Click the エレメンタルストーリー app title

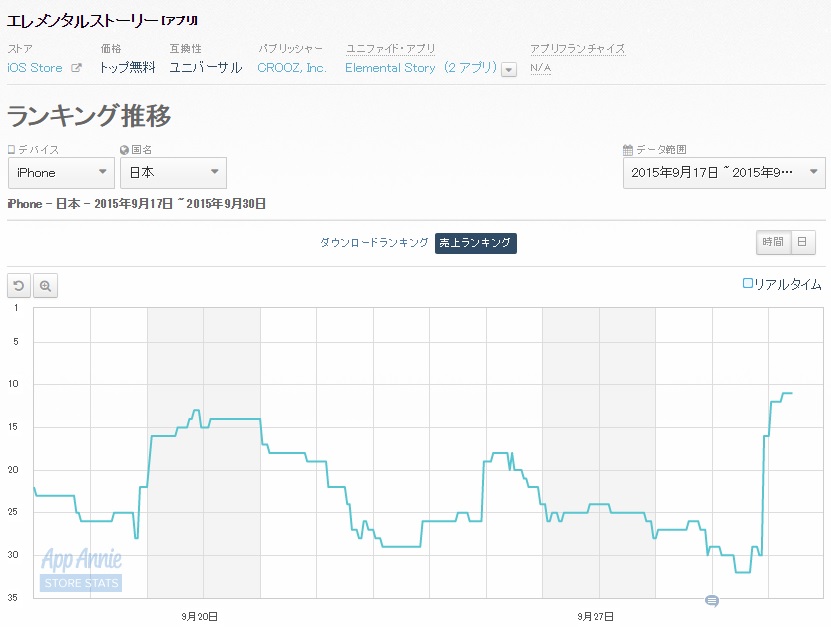click(x=82, y=21)
